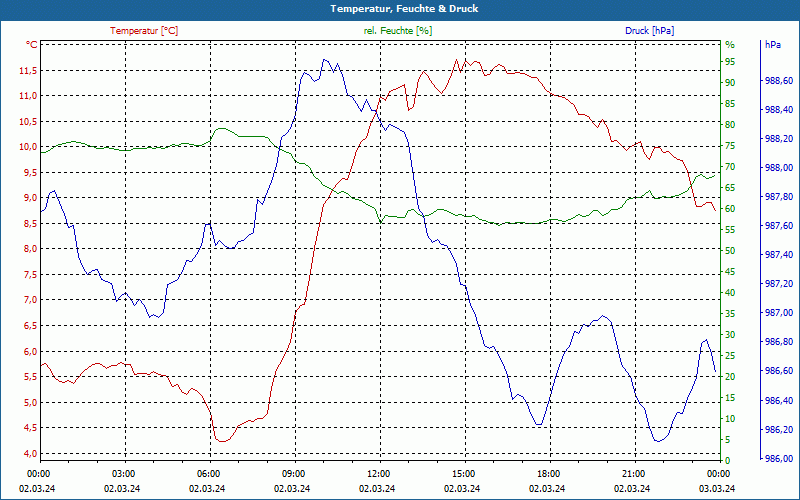The height and width of the screenshot is (500, 800).
Task: Click the green '85' humidity axis value
Action: (730, 104)
